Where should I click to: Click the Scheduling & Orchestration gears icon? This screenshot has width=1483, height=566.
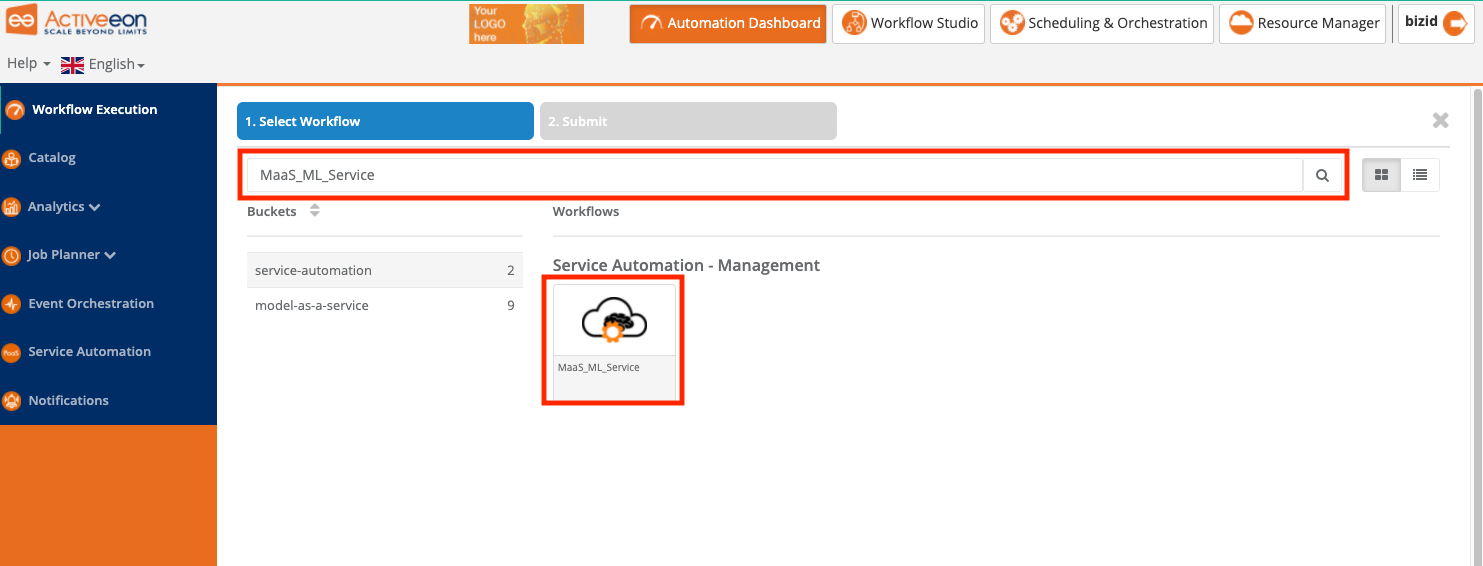tap(1012, 23)
